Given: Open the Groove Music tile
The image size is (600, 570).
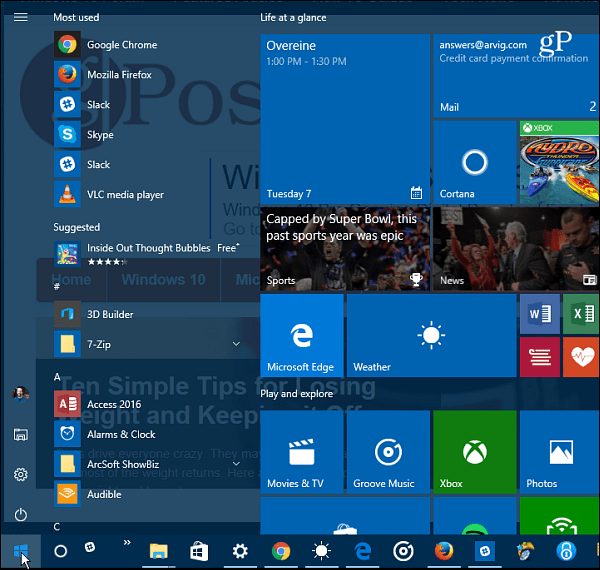Looking at the screenshot, I should tap(388, 452).
